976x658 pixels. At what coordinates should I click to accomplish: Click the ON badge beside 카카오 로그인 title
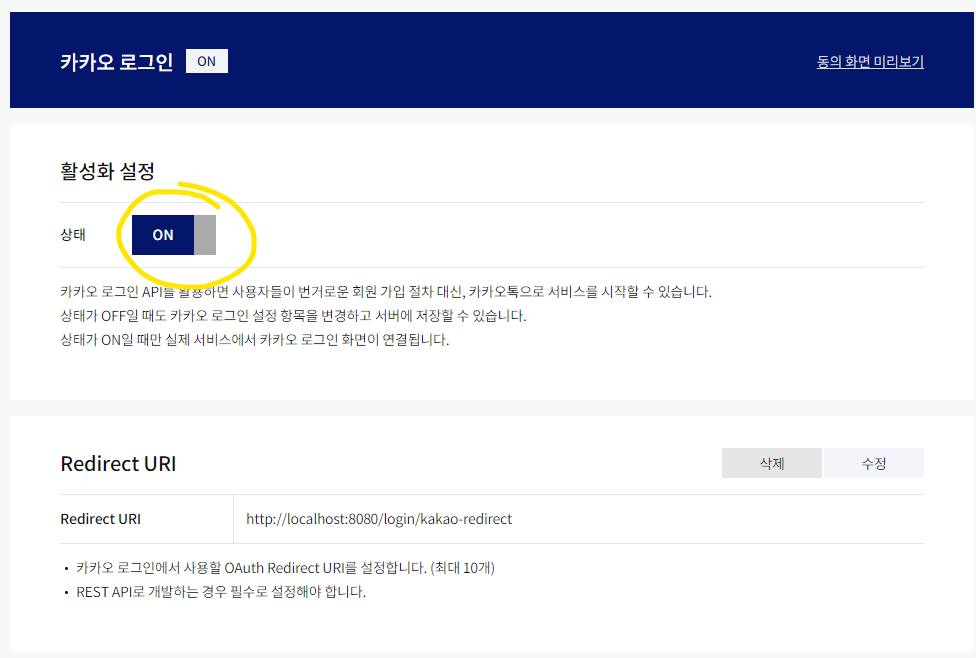(207, 61)
